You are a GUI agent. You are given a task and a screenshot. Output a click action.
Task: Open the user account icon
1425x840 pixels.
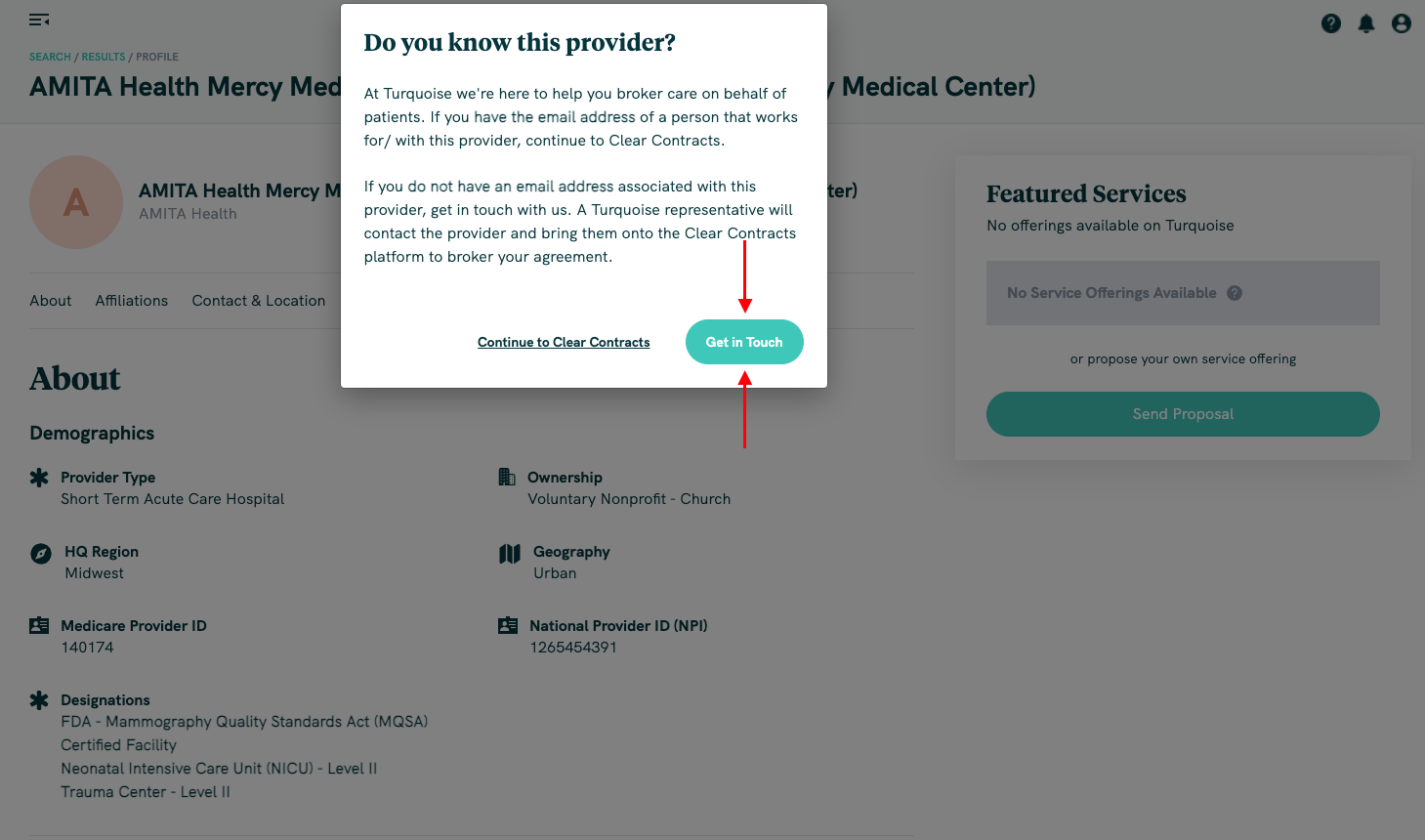coord(1402,23)
